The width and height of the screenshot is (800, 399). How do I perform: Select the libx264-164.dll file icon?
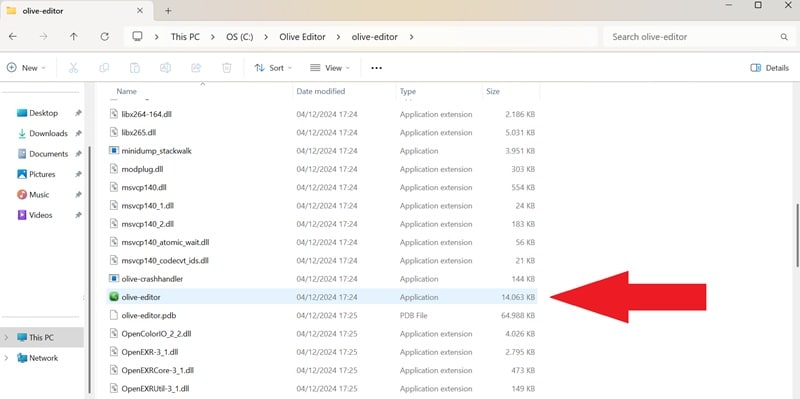114,114
